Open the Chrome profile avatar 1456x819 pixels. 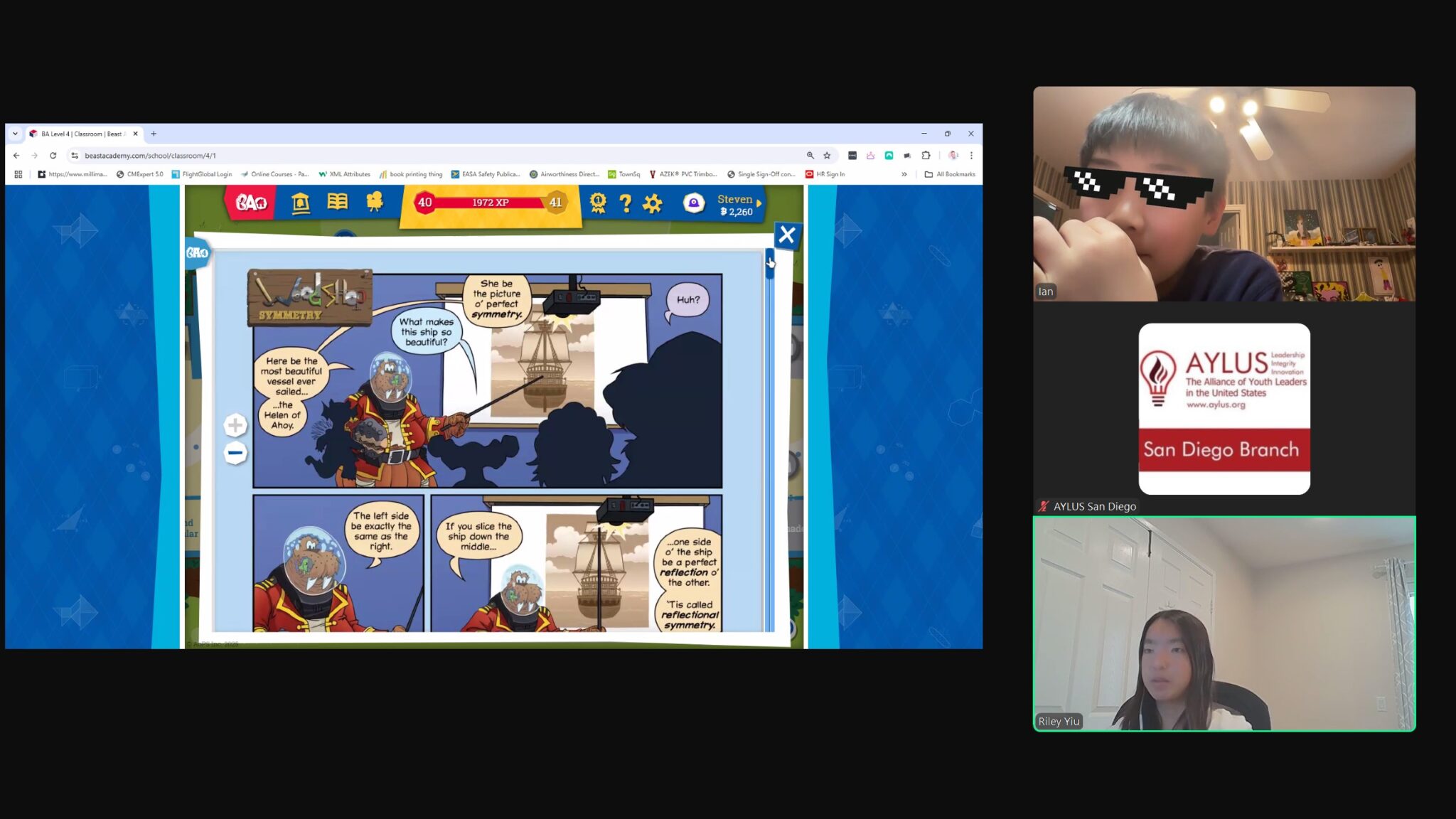click(953, 155)
